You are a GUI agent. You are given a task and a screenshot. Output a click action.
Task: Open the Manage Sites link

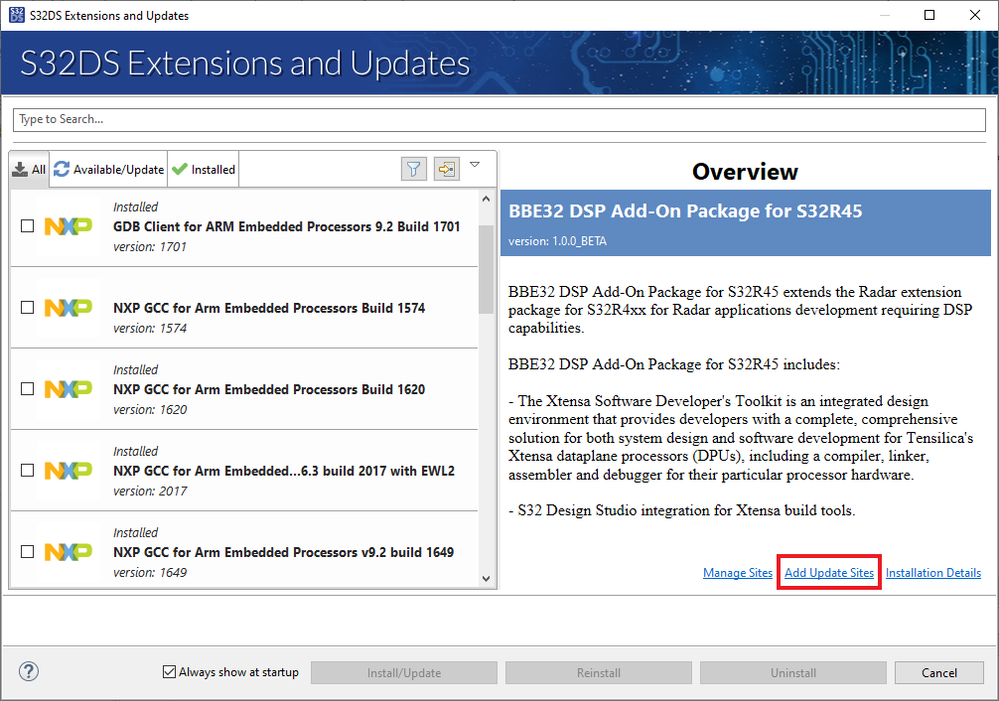(x=738, y=572)
